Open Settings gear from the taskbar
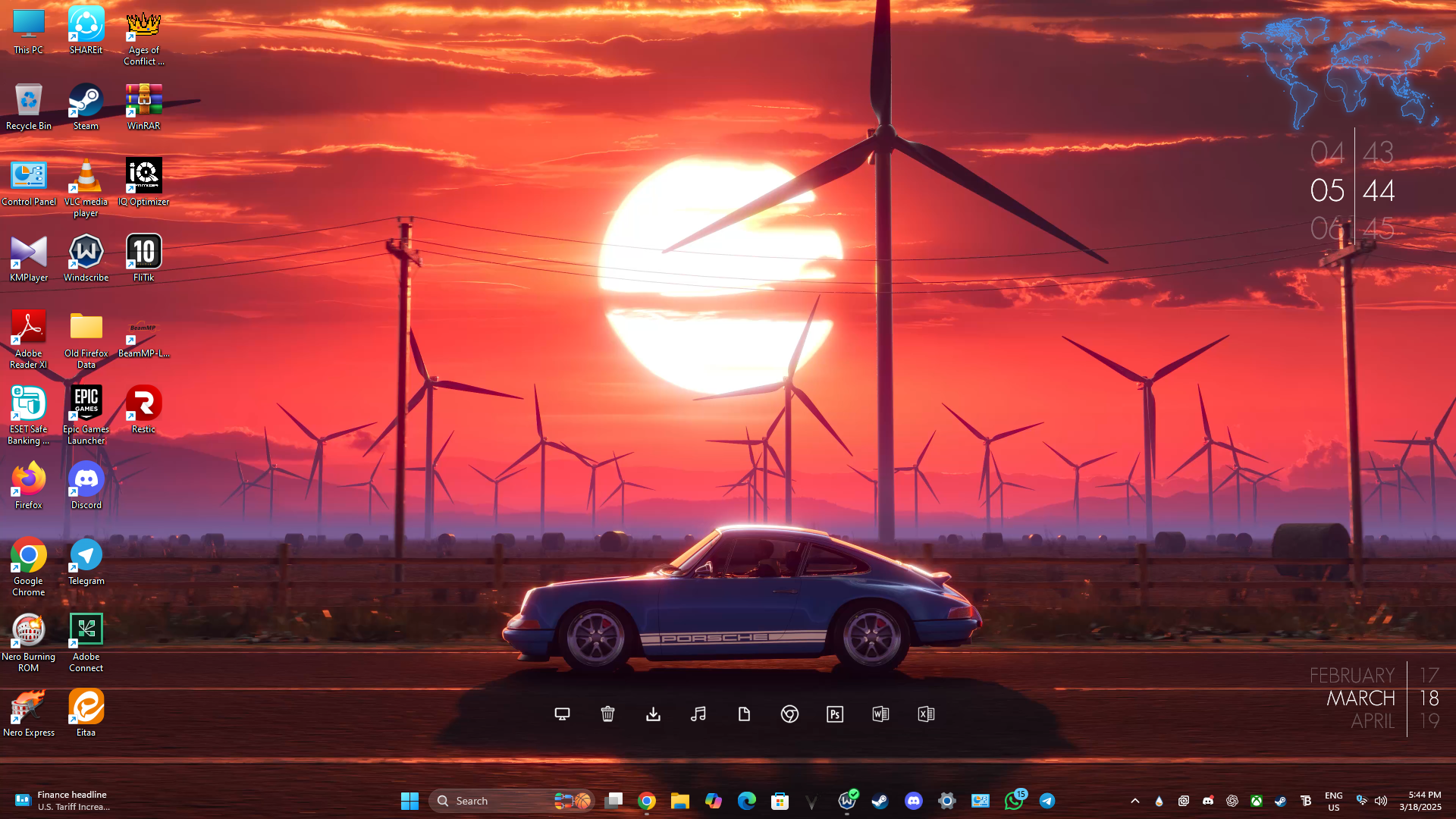Screen dimensions: 1456x819 pyautogui.click(x=947, y=801)
